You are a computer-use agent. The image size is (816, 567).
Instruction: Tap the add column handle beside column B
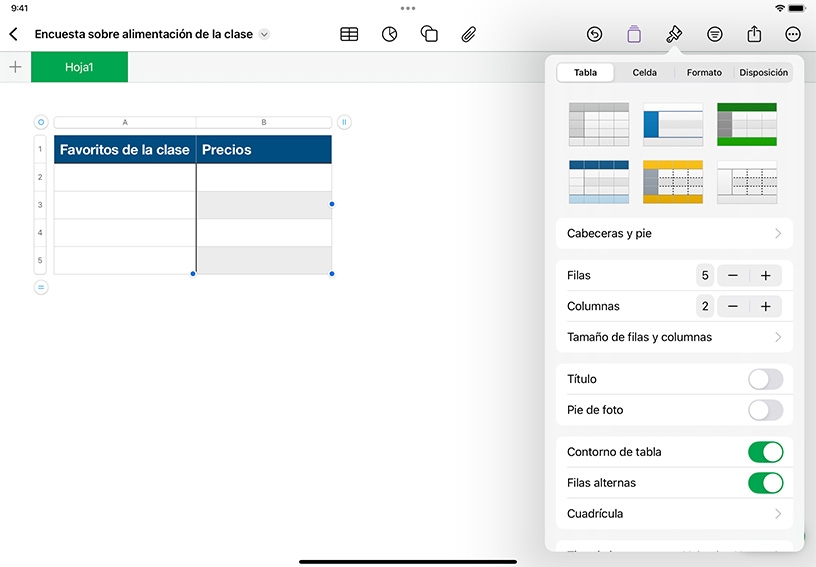coord(344,122)
